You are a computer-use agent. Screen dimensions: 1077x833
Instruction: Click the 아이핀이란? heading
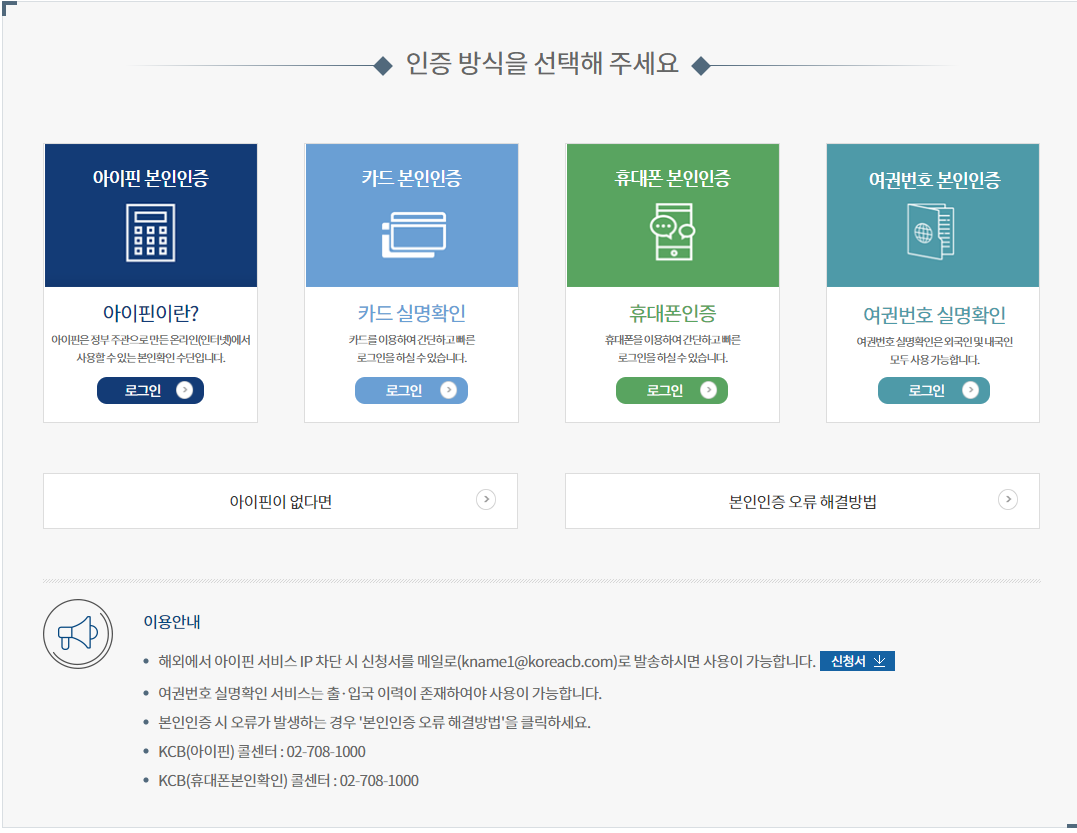click(x=150, y=313)
